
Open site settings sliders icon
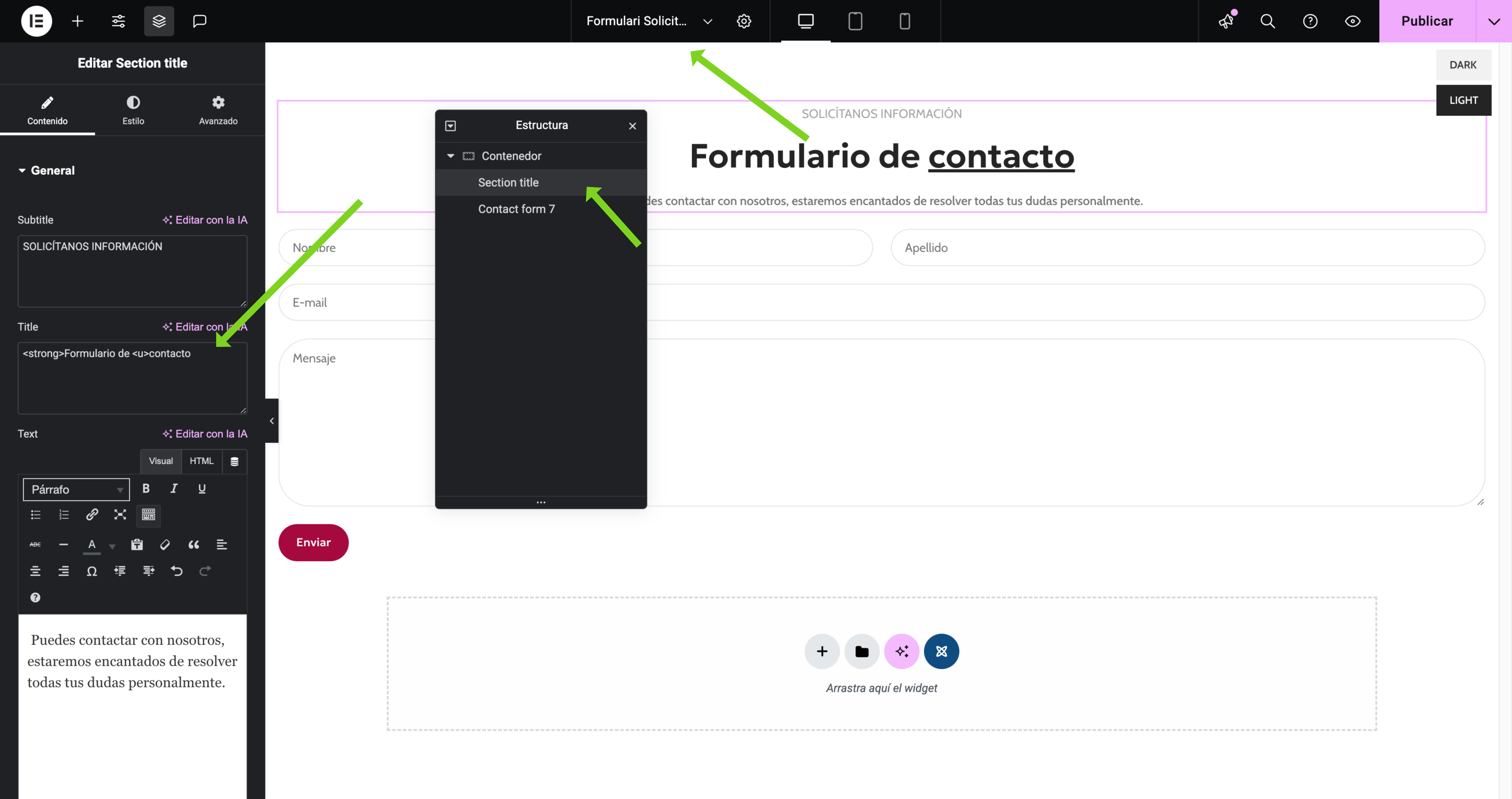[118, 21]
